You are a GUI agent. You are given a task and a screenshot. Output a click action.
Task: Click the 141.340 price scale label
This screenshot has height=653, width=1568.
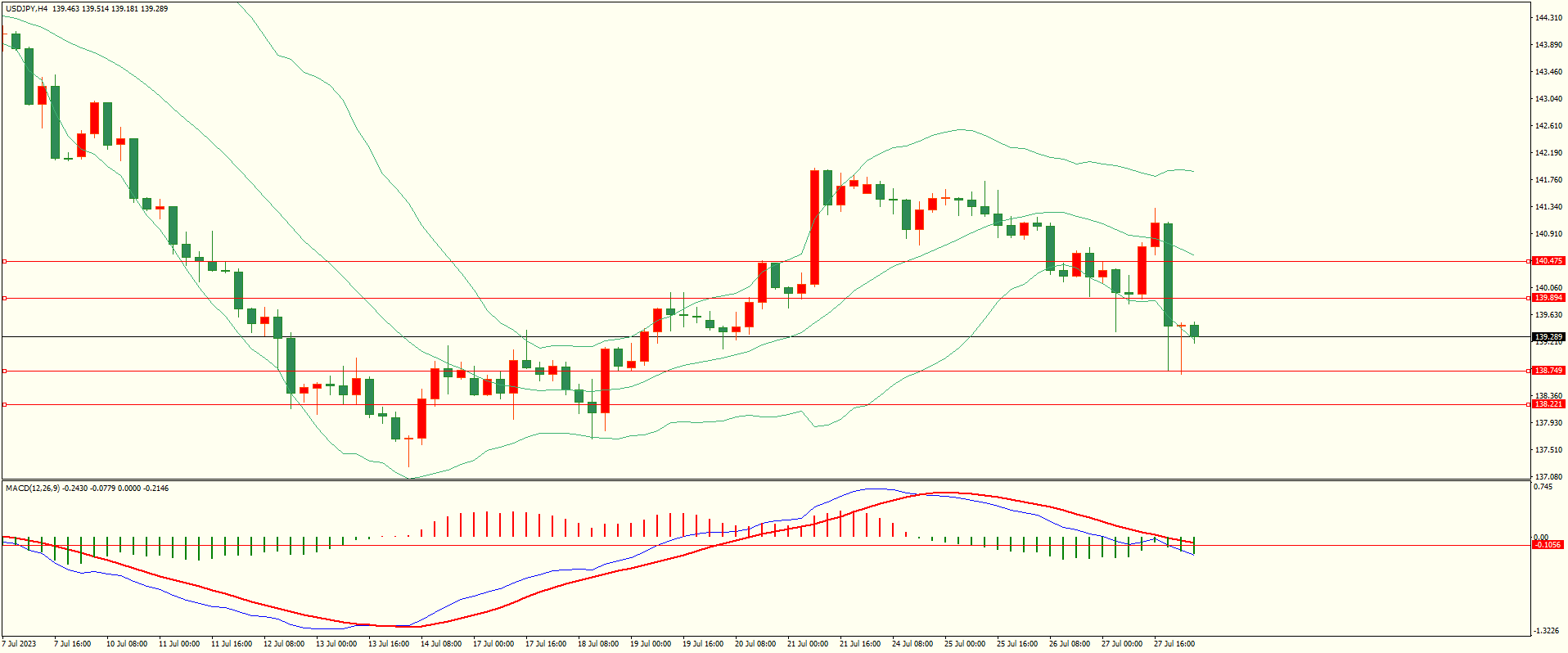tap(1549, 207)
